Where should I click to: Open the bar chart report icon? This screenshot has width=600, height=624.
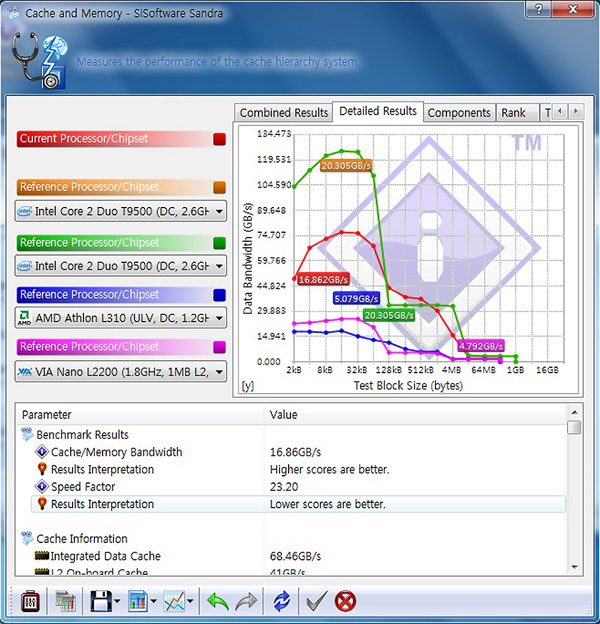138,601
